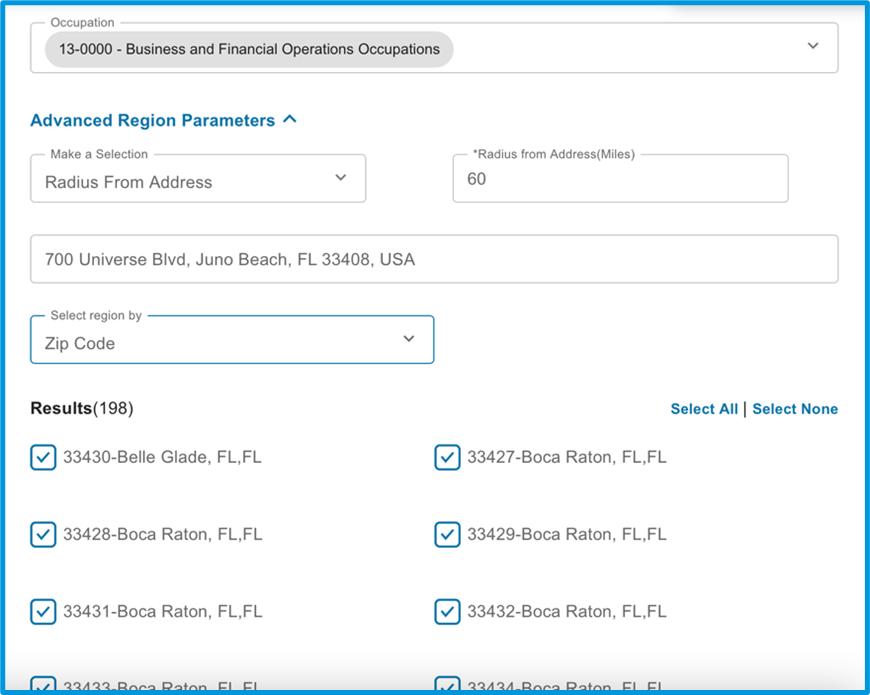Open the Make a Selection dropdown
Viewport: 870px width, 695px height.
coord(198,179)
